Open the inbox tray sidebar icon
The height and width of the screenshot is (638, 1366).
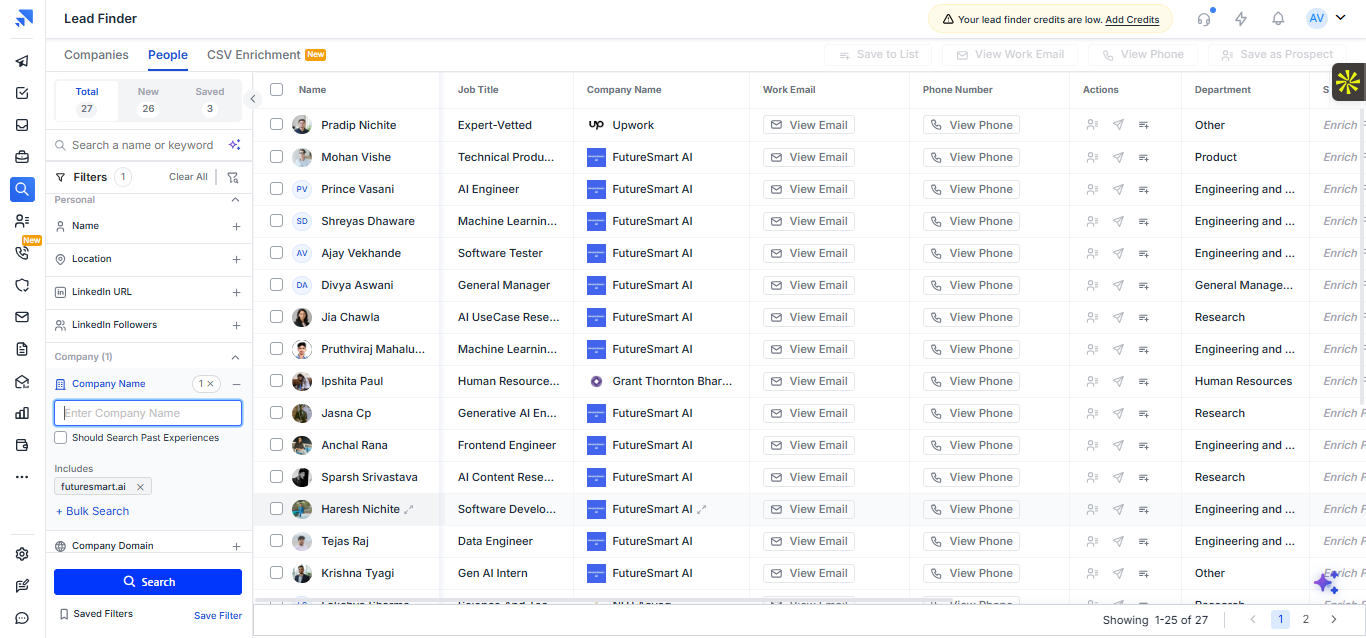[22, 125]
